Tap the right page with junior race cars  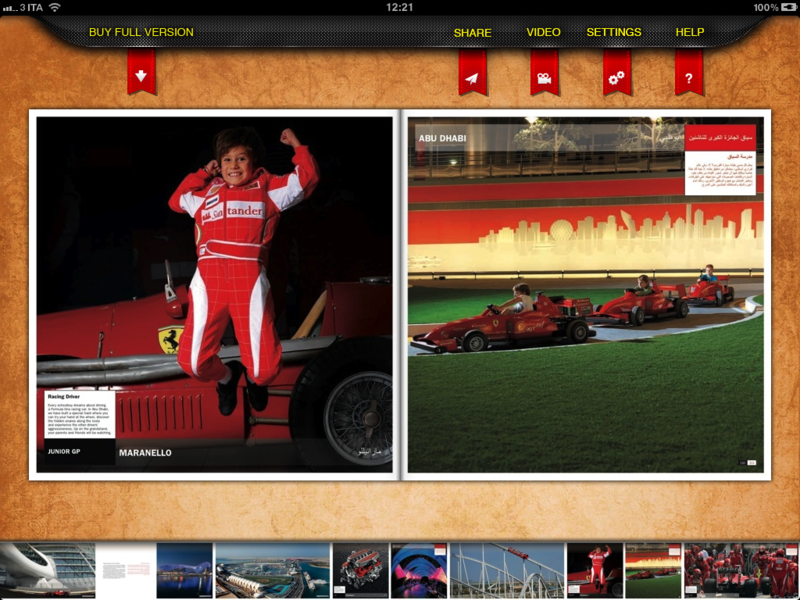pyautogui.click(x=586, y=294)
